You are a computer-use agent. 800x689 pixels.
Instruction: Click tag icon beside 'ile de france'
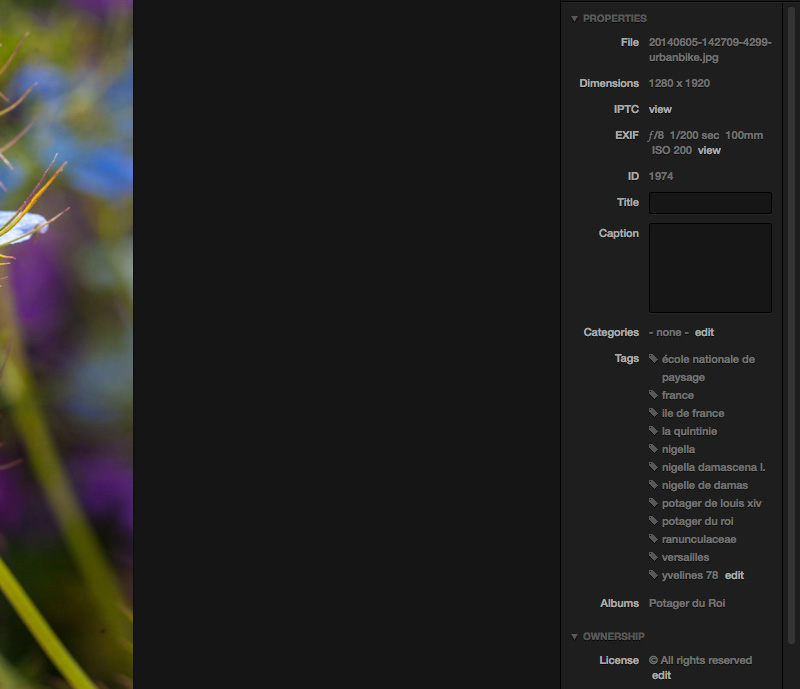(653, 412)
